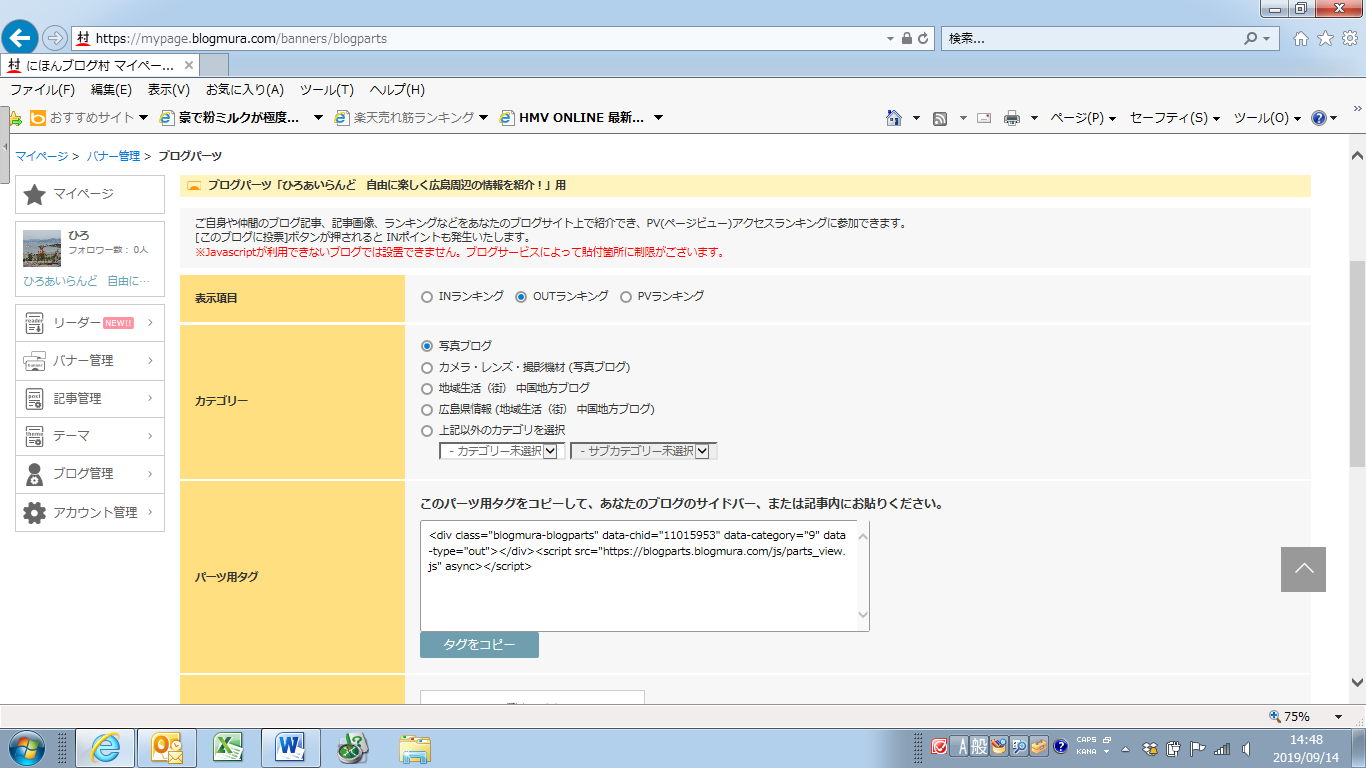Click the バナー管理 breadcrumb link
The image size is (1366, 768).
click(113, 156)
